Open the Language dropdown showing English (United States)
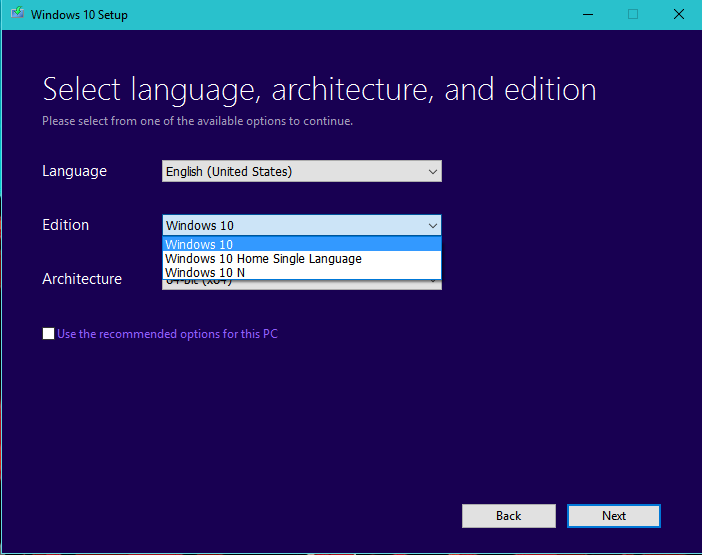Screen dimensions: 702x555 pos(302,171)
